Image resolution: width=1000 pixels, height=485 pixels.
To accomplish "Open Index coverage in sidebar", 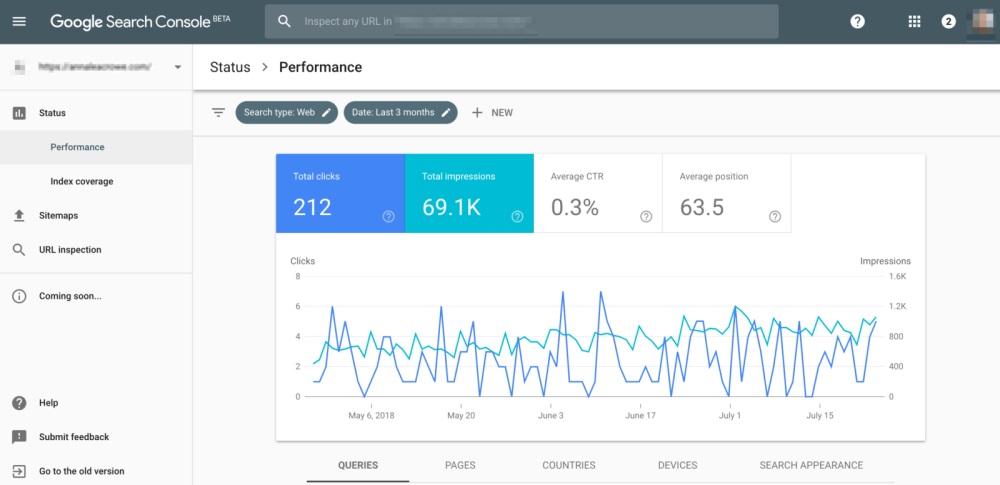I will (x=81, y=181).
